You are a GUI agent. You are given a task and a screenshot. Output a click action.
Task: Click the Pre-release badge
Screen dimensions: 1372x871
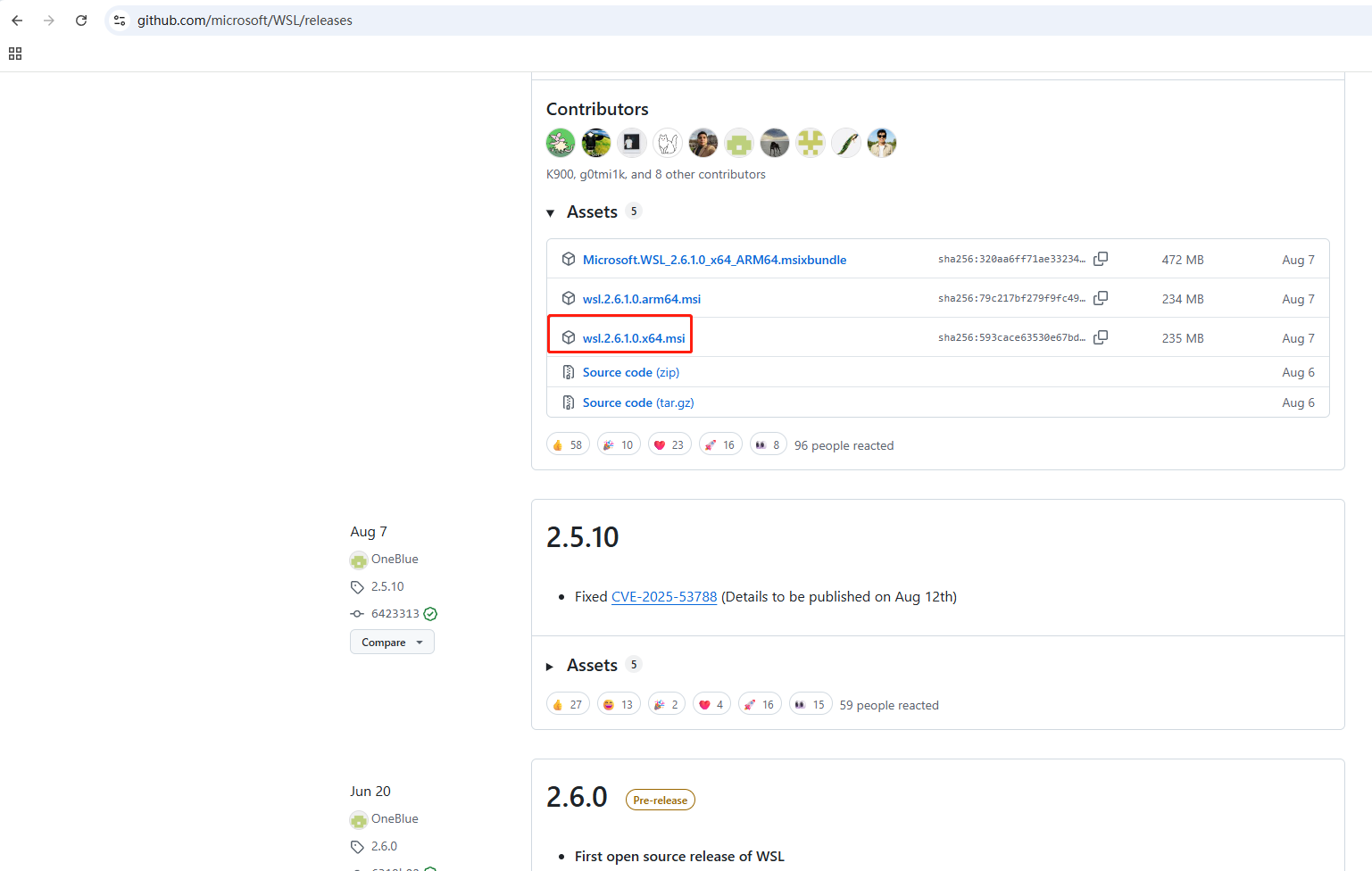coord(661,800)
